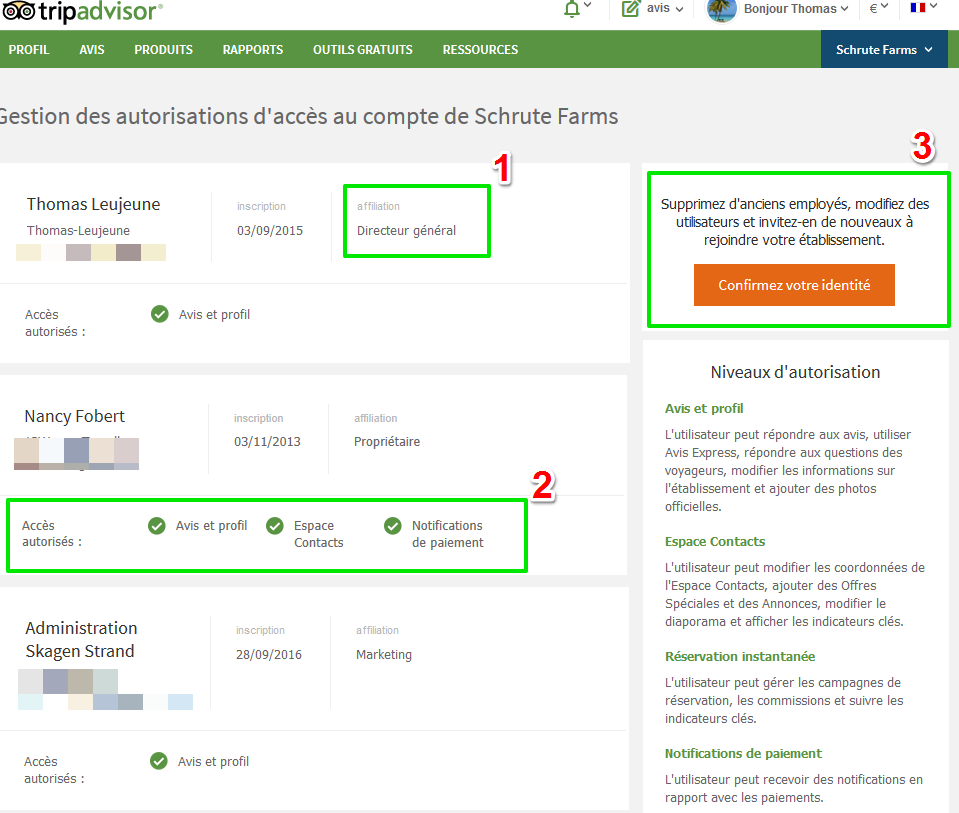Open the PRODUITS menu

pyautogui.click(x=163, y=50)
